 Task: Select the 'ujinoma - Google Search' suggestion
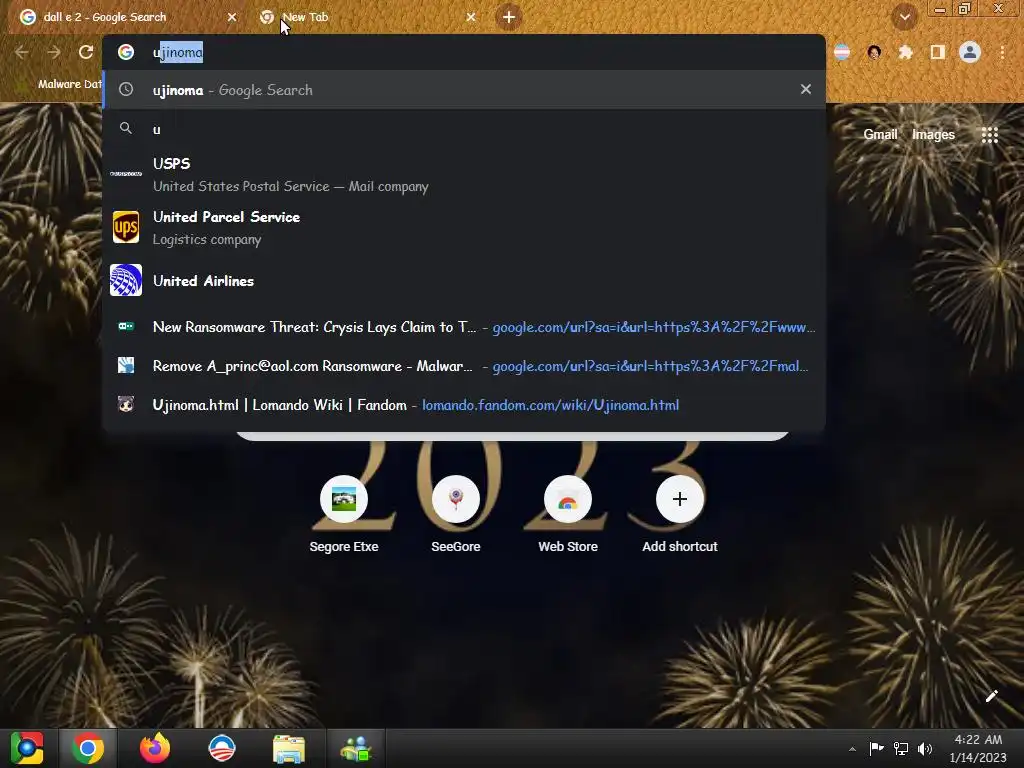point(464,89)
